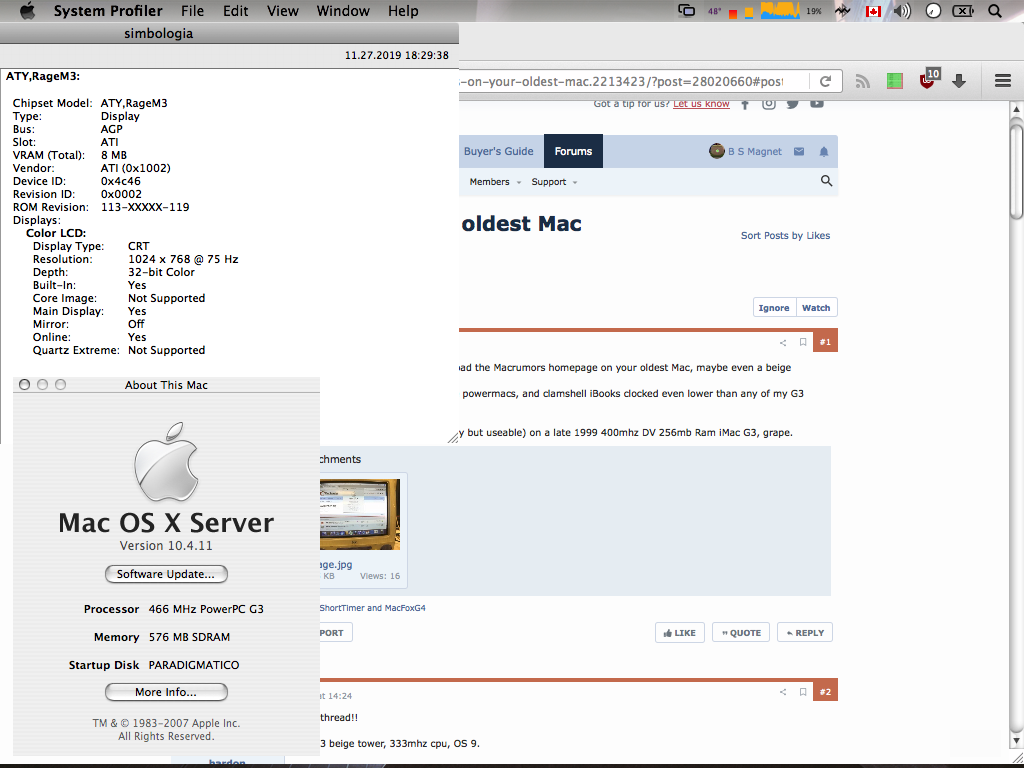Viewport: 1024px width, 768px height.
Task: Open the Buyer's Guide tab
Action: pos(499,151)
